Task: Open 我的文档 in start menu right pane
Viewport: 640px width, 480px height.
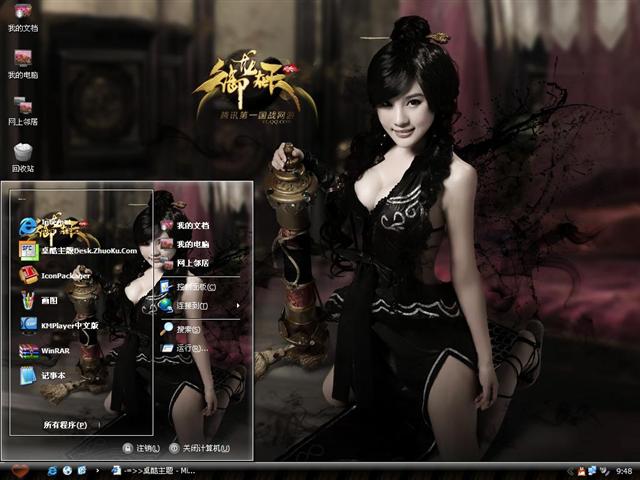Action: point(185,225)
